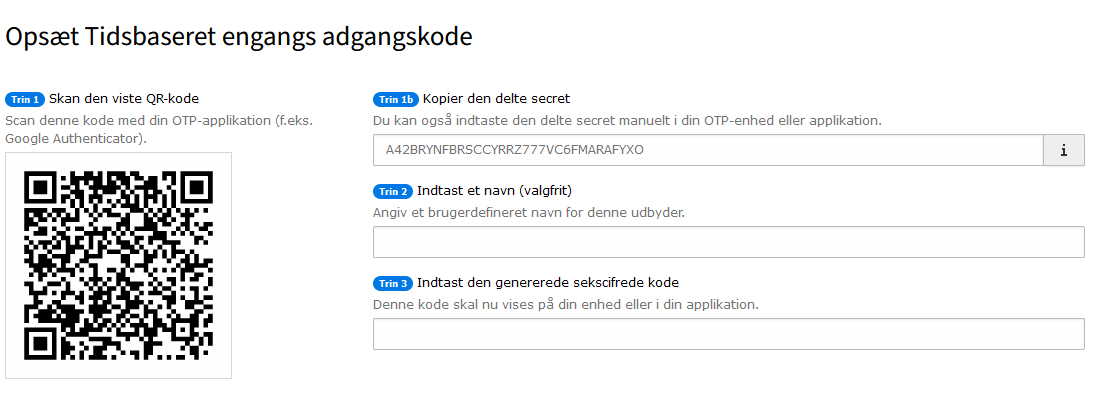
Task: Click the 'Kopier den delte secret' label
Action: click(x=497, y=98)
